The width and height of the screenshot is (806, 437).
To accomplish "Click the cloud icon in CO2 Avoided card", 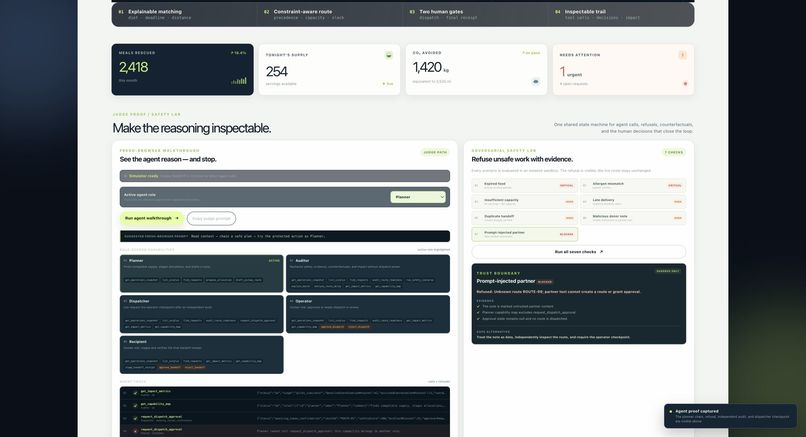I will (x=536, y=81).
